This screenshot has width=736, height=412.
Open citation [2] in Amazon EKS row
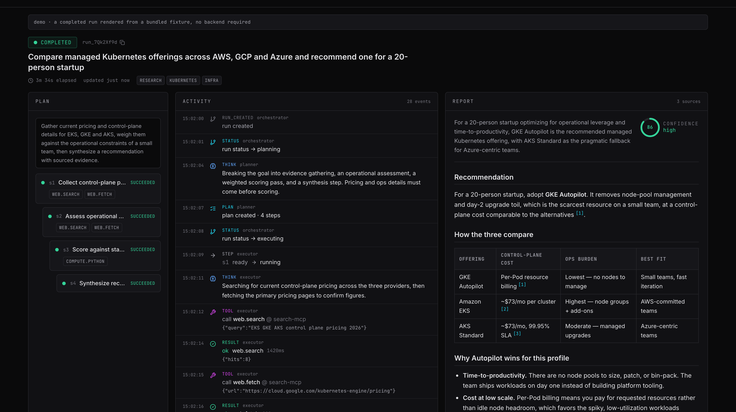pos(505,309)
